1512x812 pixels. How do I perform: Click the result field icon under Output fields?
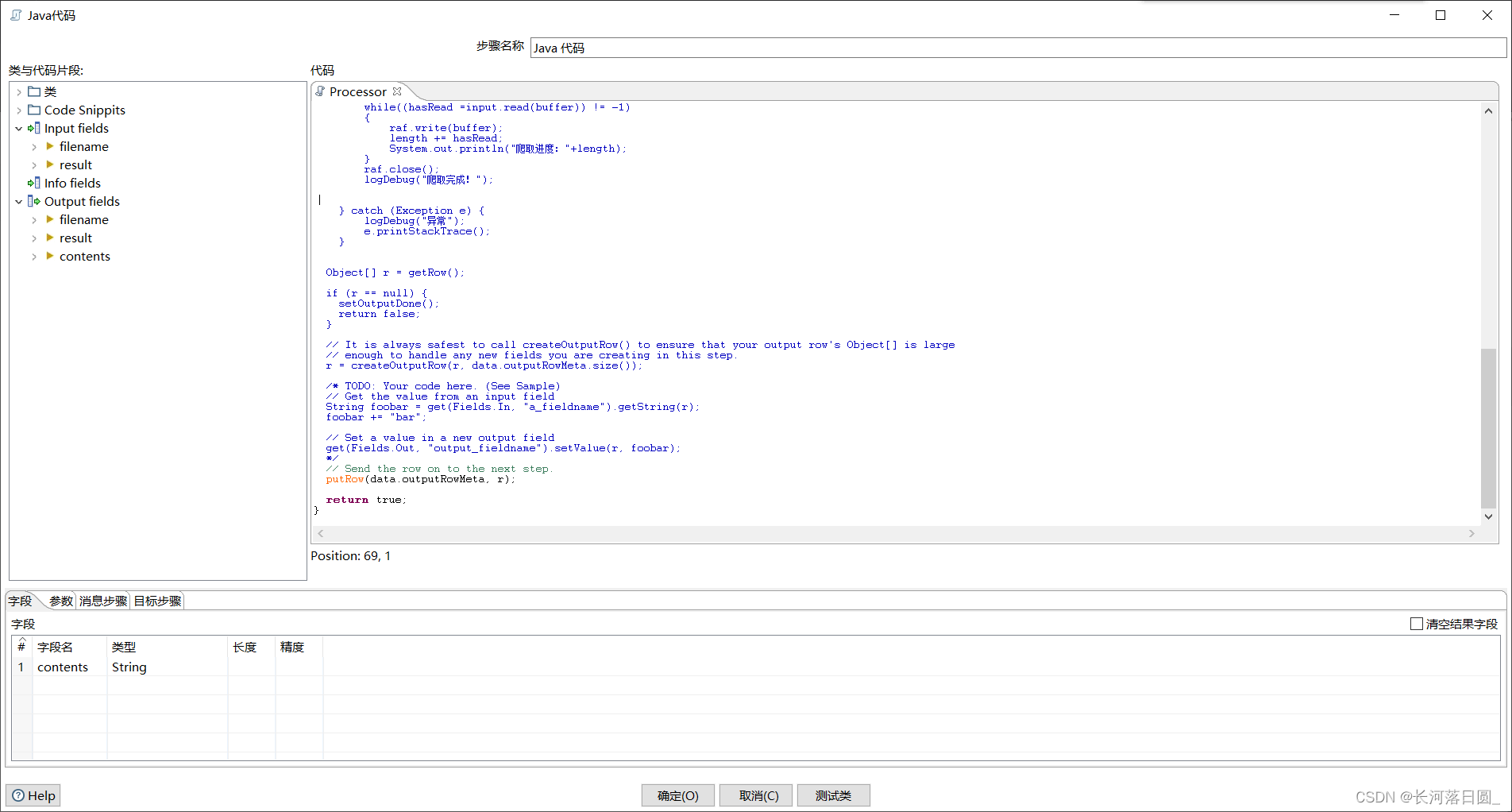(x=49, y=238)
